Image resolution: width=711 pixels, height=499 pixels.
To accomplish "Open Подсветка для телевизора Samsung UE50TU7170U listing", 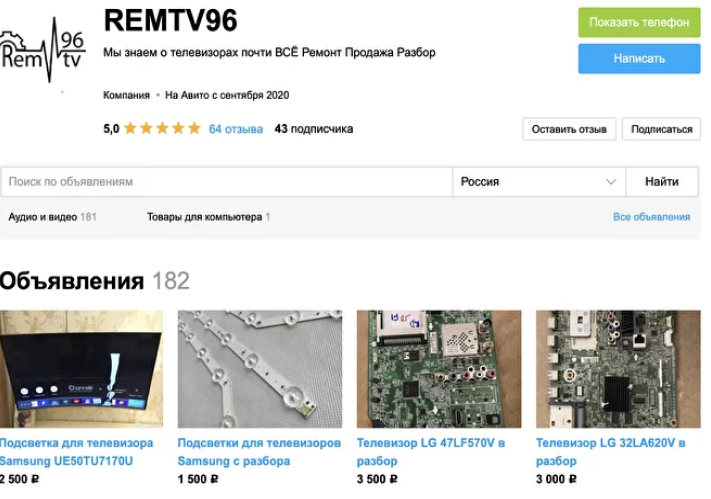I will (x=76, y=452).
